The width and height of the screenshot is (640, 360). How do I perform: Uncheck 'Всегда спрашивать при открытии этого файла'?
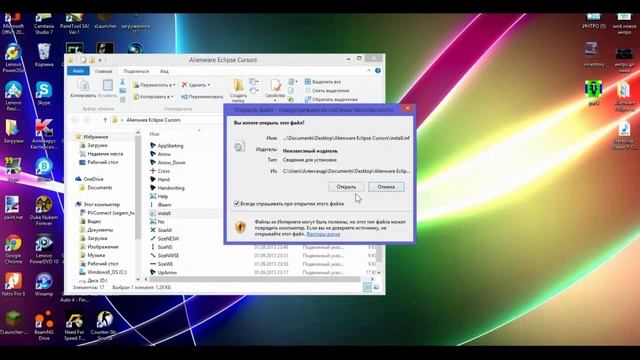[236, 203]
